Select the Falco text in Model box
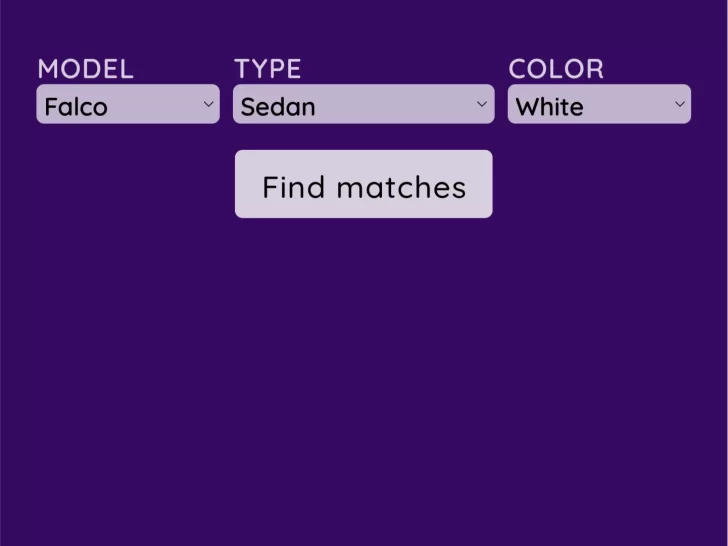This screenshot has width=728, height=546. (76, 107)
